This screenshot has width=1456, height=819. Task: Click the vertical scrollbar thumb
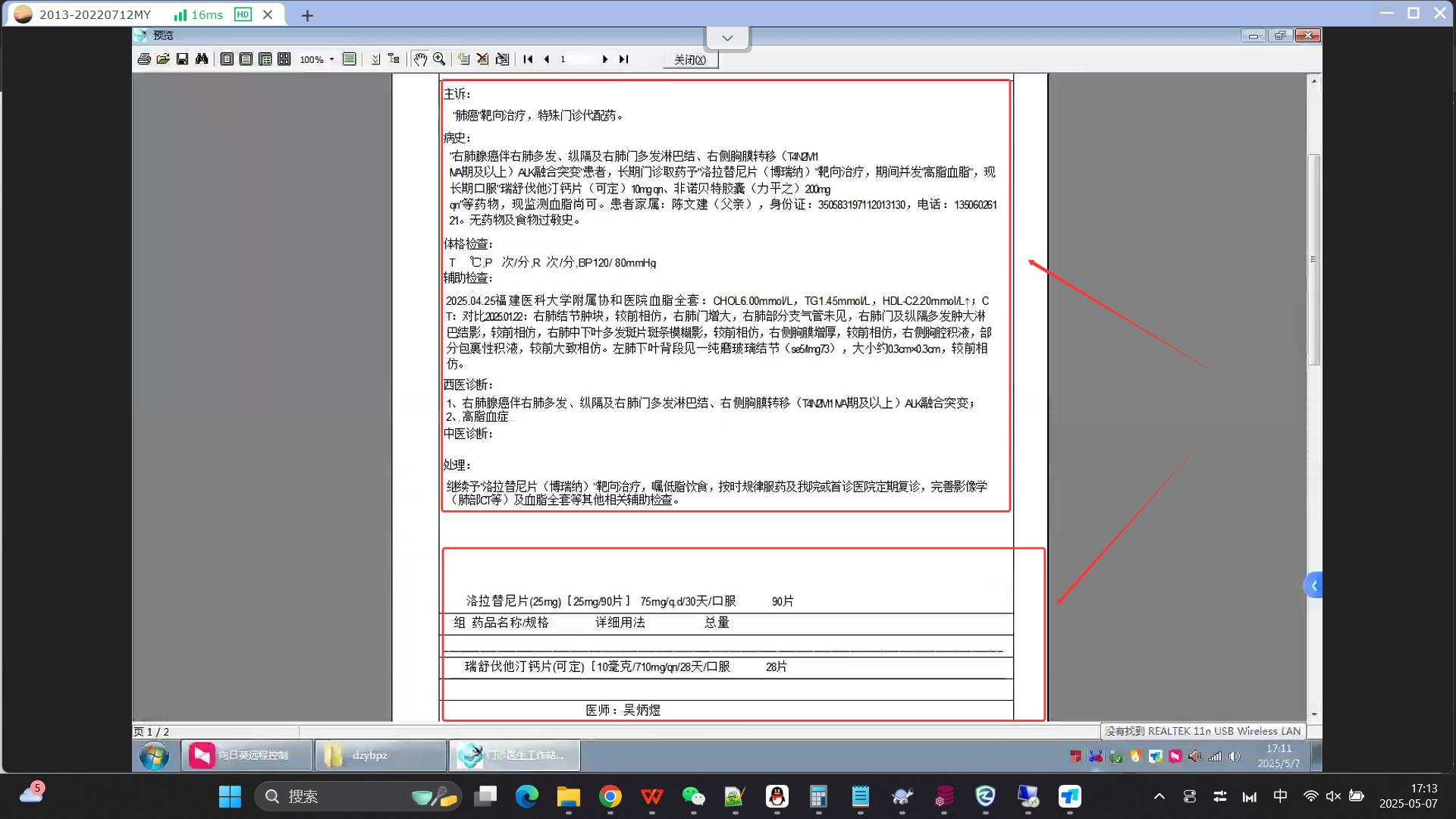pos(1314,258)
